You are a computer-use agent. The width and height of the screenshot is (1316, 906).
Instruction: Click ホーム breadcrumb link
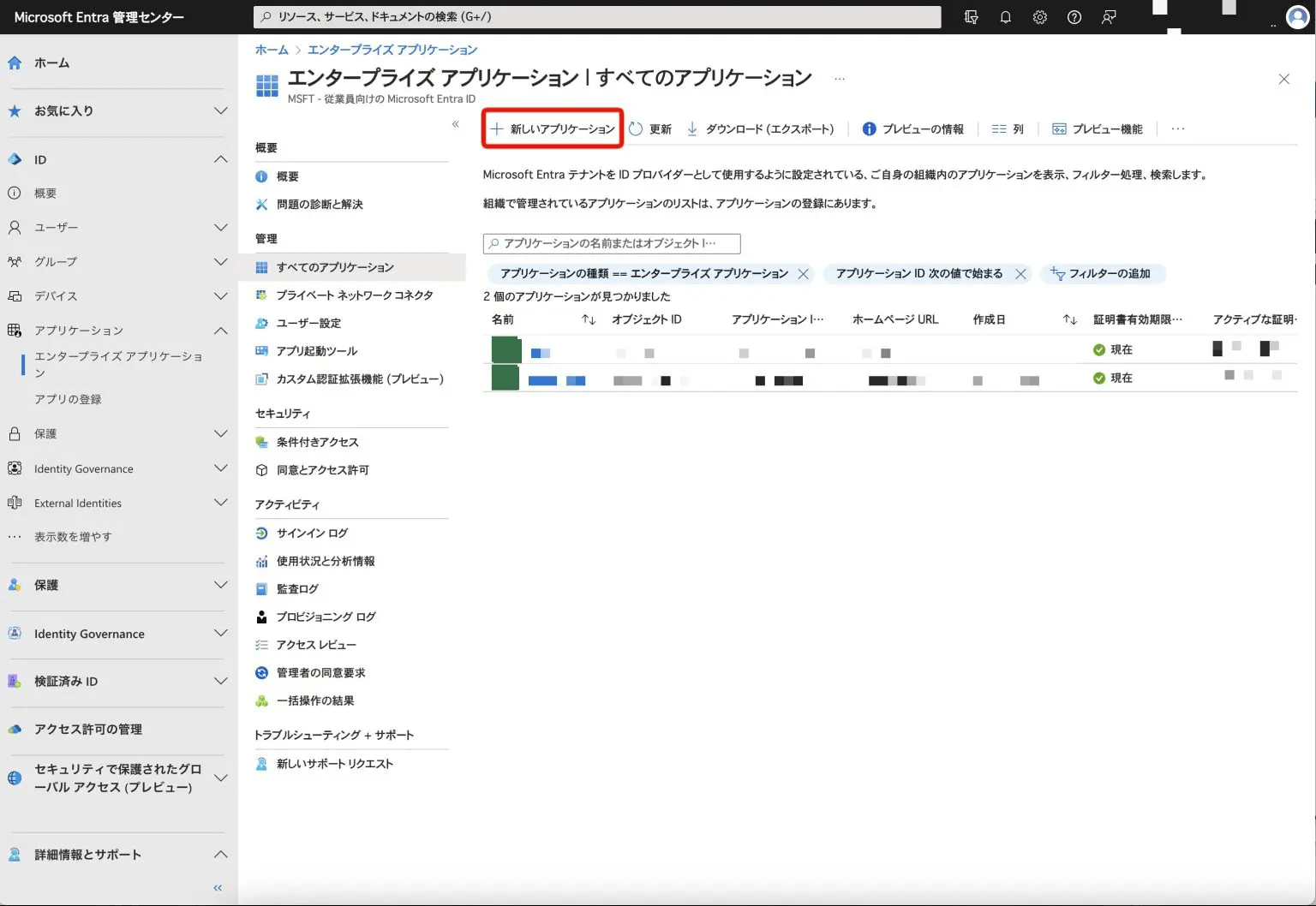click(272, 50)
